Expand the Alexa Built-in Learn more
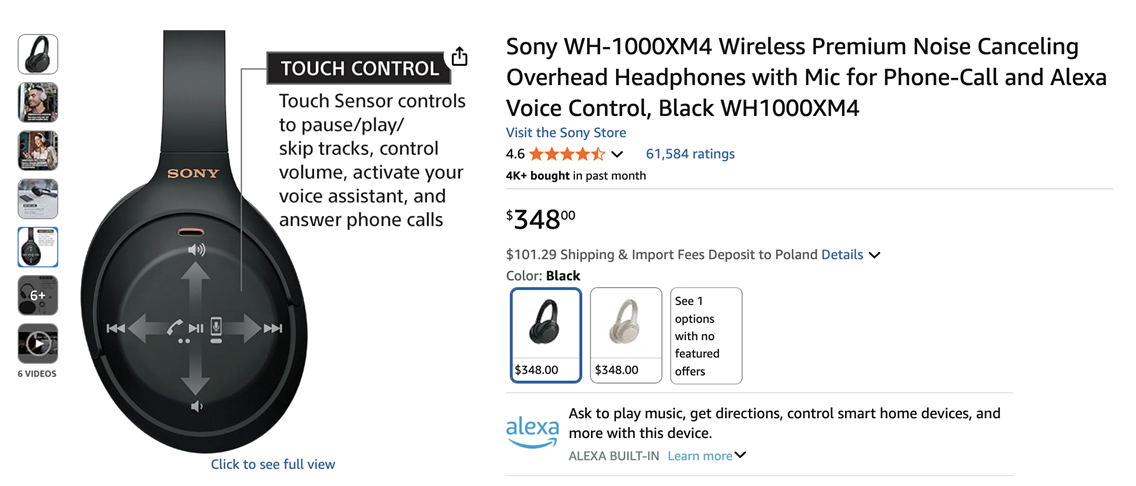This screenshot has width=1136, height=486. click(707, 456)
